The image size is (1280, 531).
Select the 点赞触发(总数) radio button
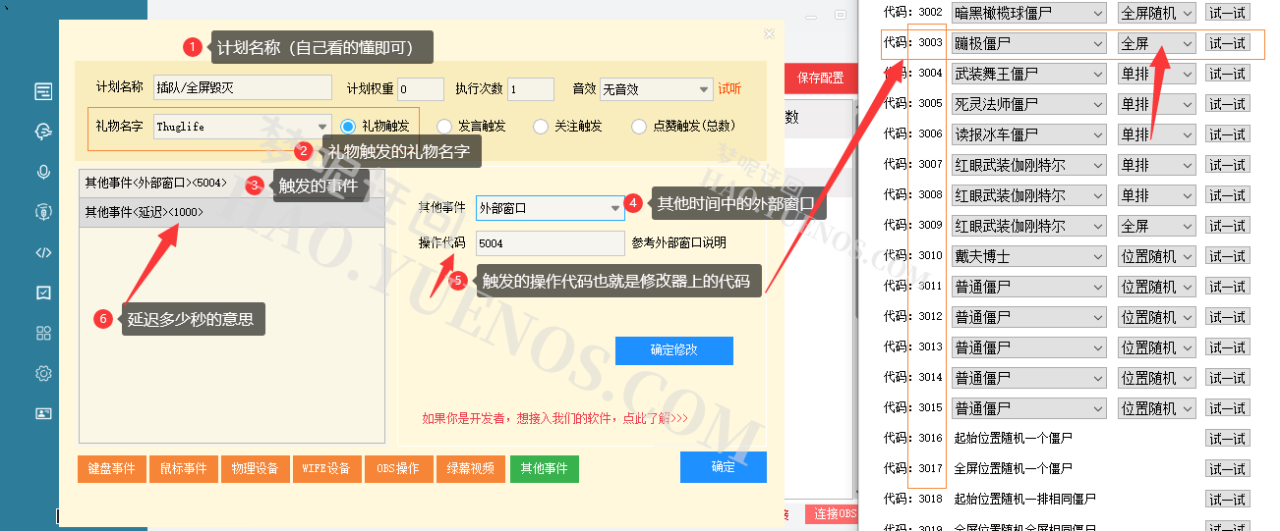tap(639, 126)
